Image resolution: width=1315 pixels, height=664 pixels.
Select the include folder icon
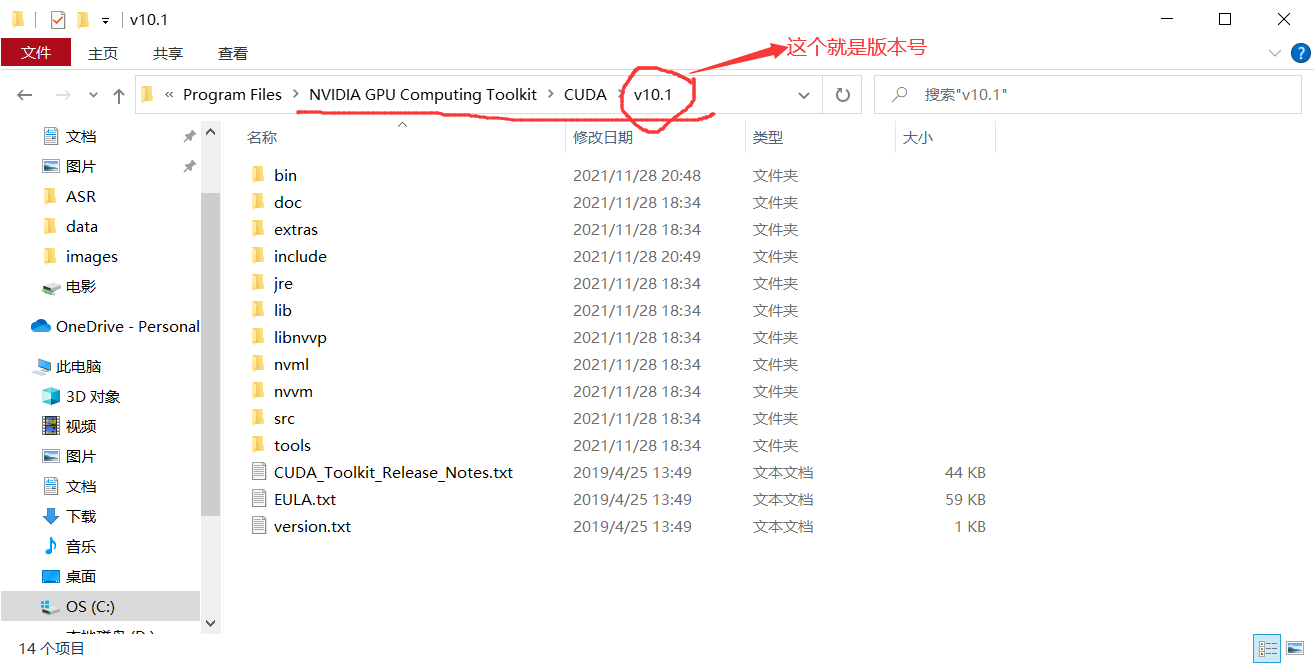258,256
